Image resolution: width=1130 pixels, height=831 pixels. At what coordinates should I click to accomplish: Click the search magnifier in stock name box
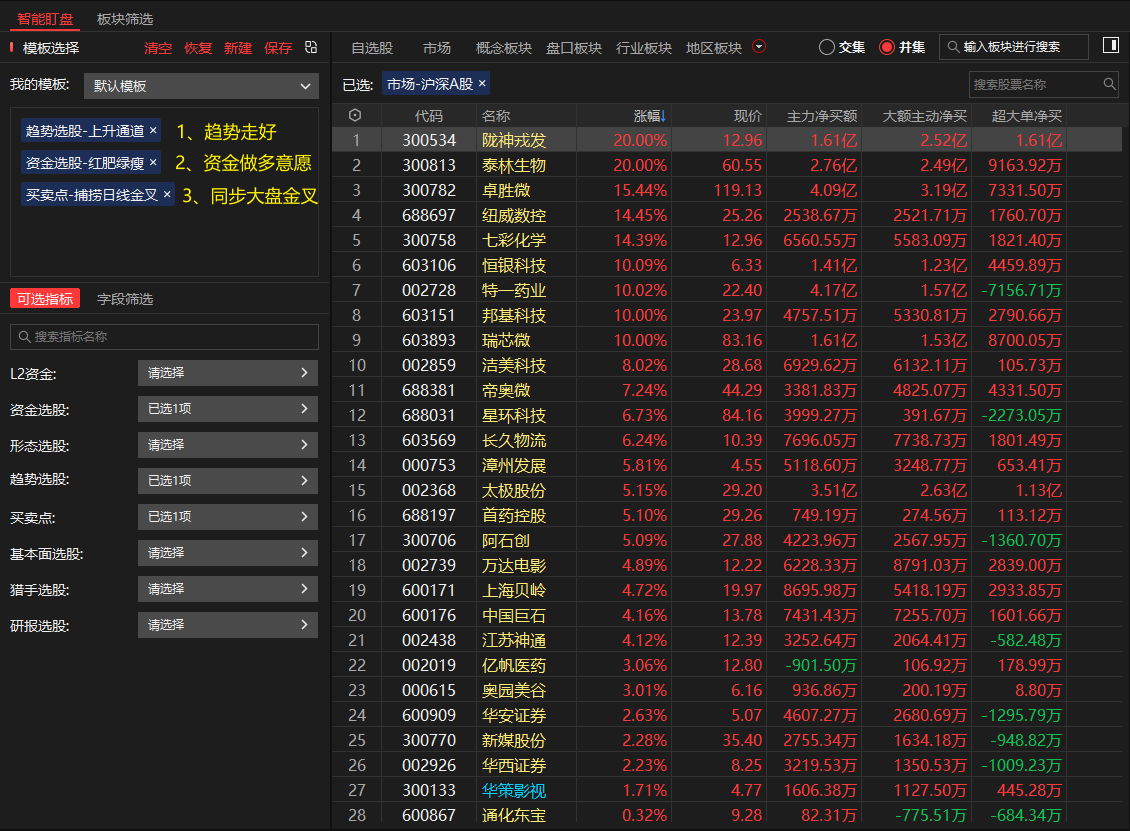click(x=1109, y=84)
